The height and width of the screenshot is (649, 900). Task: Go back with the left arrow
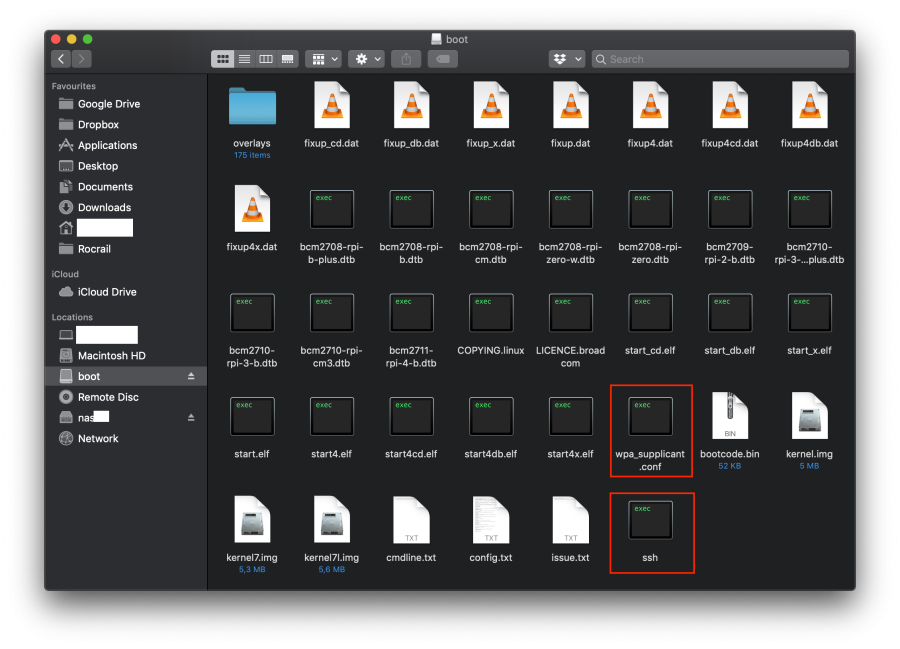point(61,59)
